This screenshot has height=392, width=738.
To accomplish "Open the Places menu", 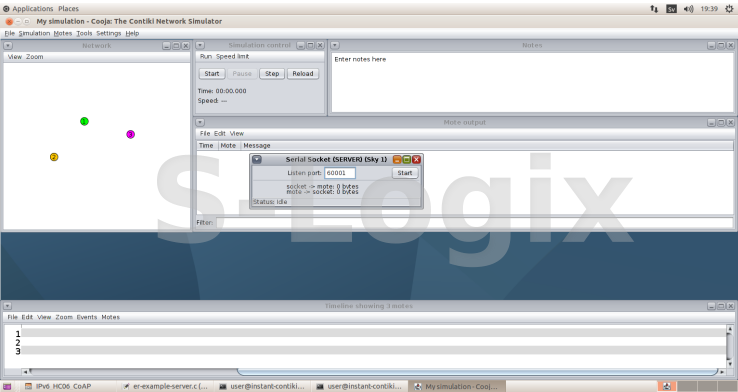I will click(x=68, y=8).
